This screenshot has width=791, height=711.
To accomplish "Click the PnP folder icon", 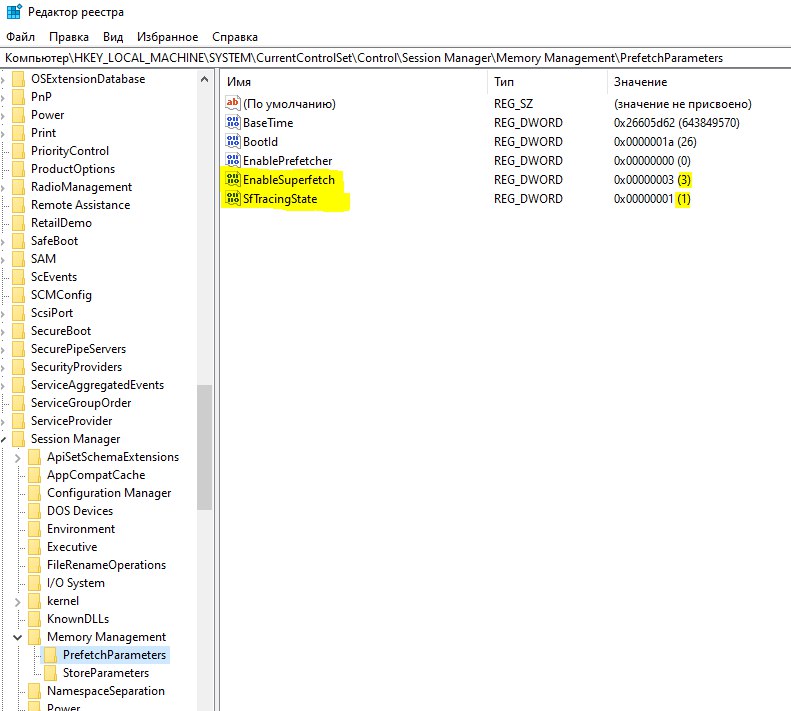I will 19,96.
